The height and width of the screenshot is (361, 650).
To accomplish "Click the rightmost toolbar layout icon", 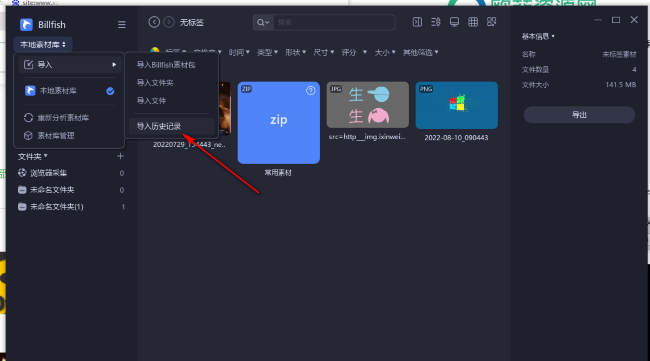I will [x=492, y=22].
